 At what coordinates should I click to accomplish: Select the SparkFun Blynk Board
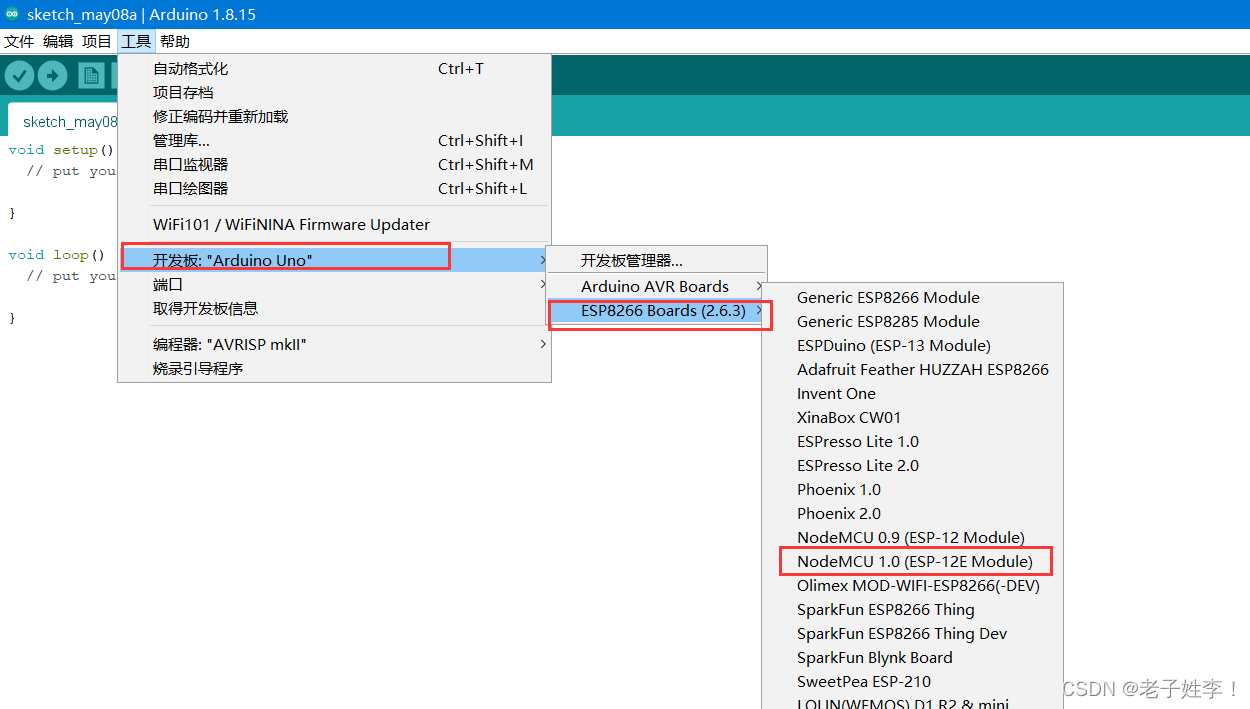point(912,657)
